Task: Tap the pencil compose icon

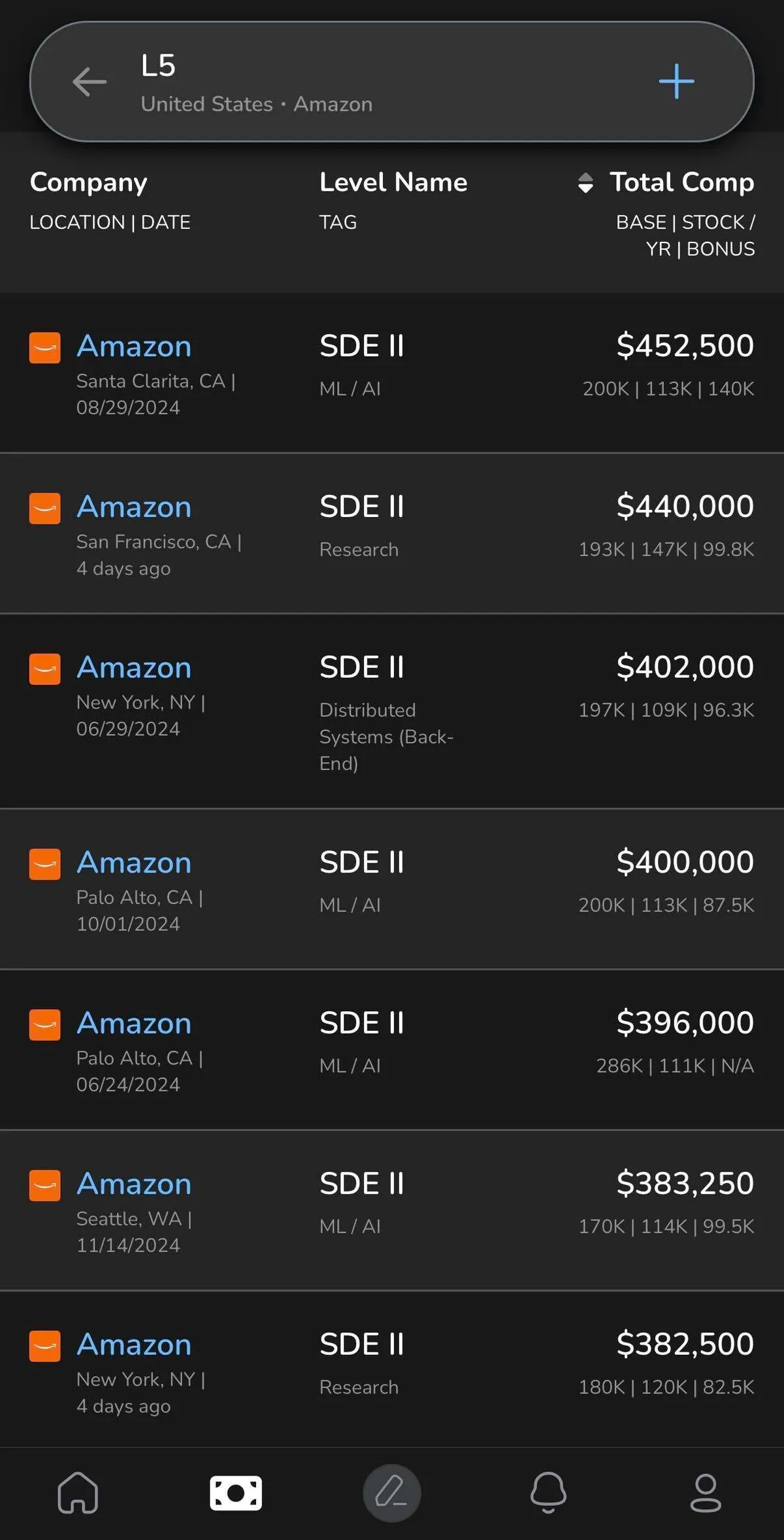Action: [392, 1493]
